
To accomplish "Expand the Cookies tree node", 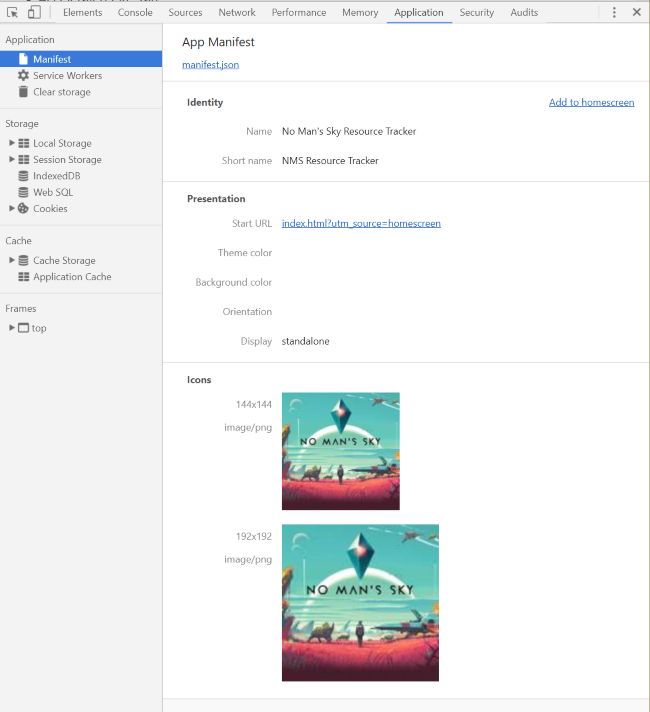I will tap(12, 208).
